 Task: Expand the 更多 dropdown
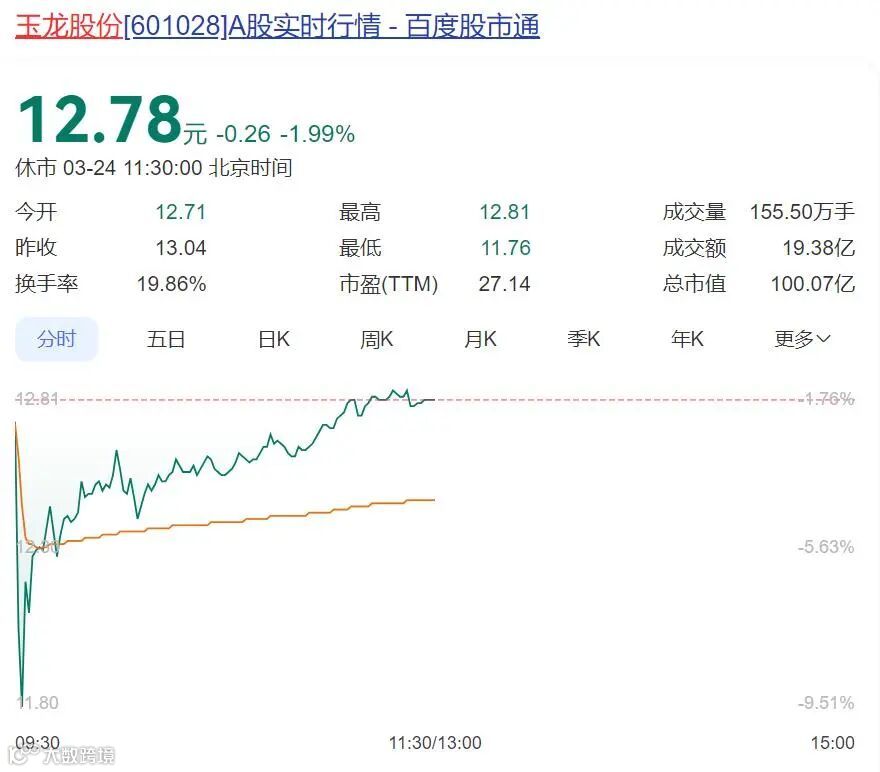(x=802, y=339)
